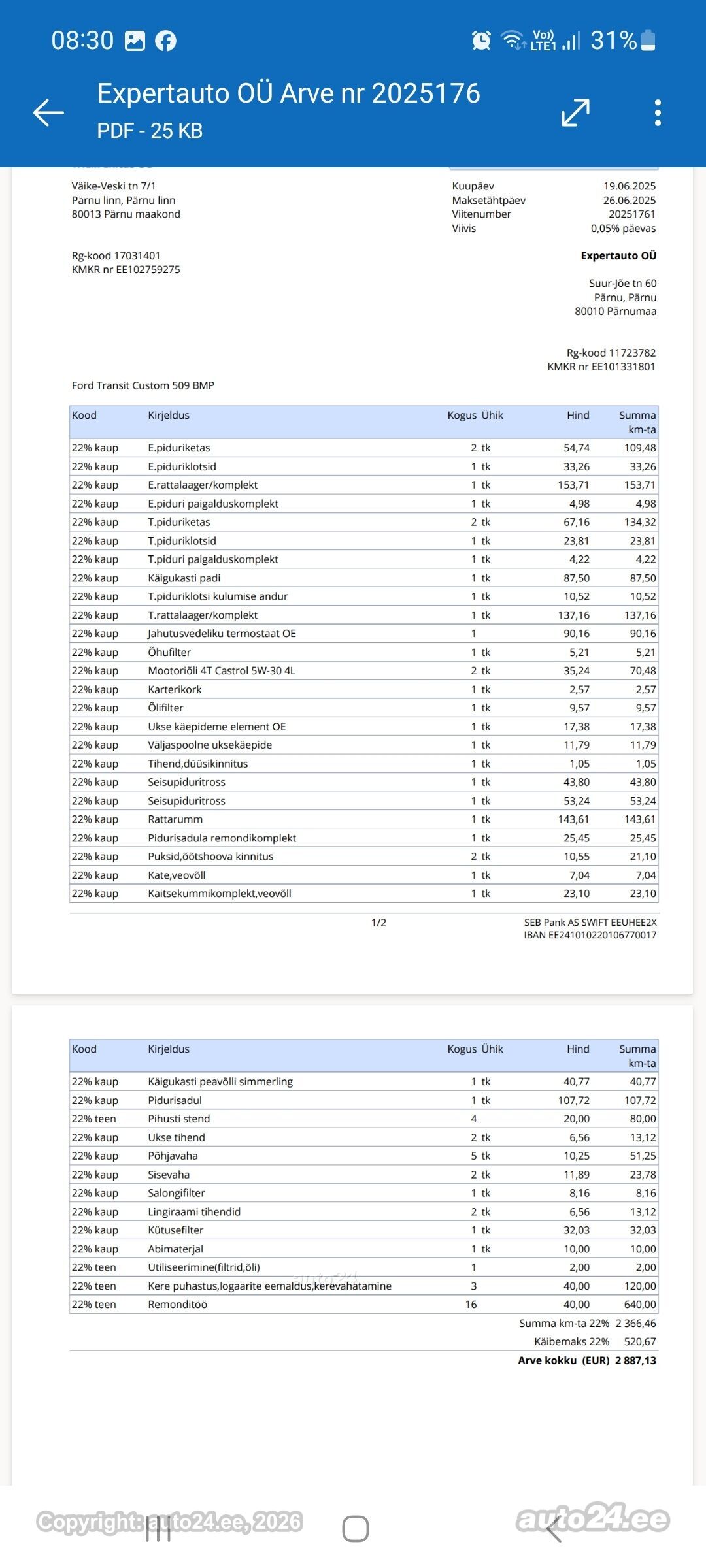Open recent apps navigation button
The image size is (706, 1568).
[158, 1528]
